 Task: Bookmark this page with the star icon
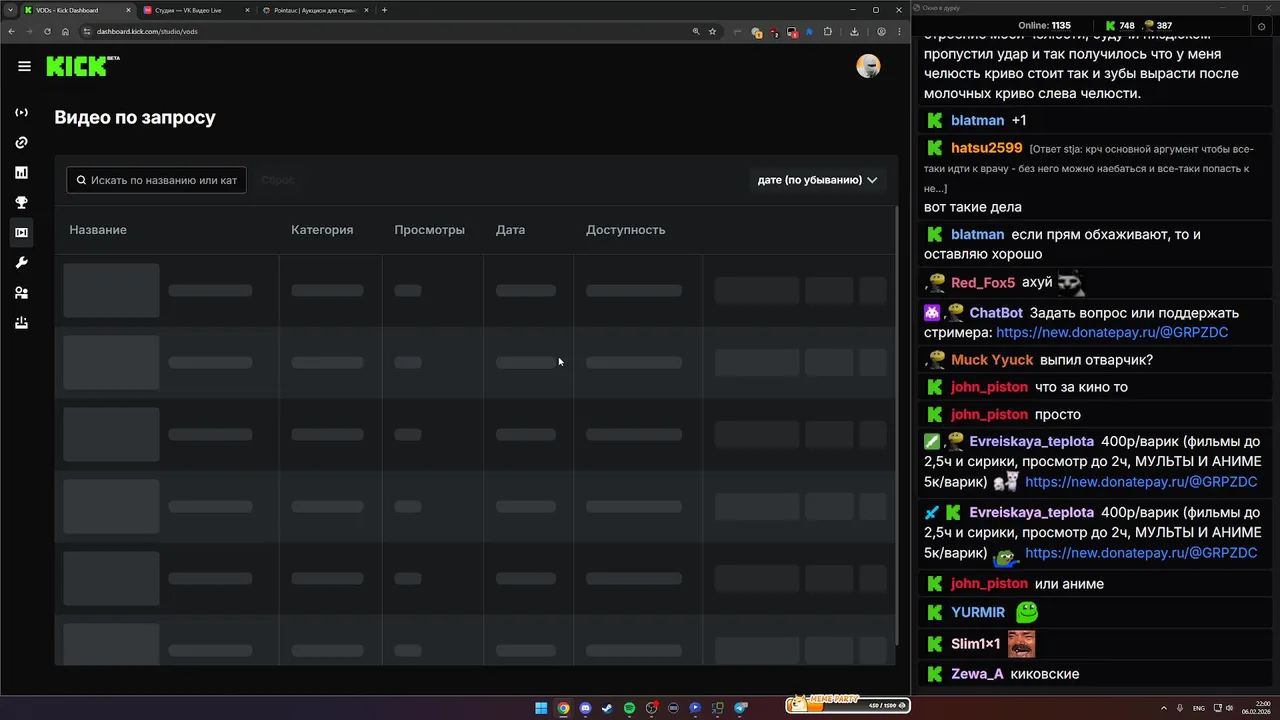(712, 31)
